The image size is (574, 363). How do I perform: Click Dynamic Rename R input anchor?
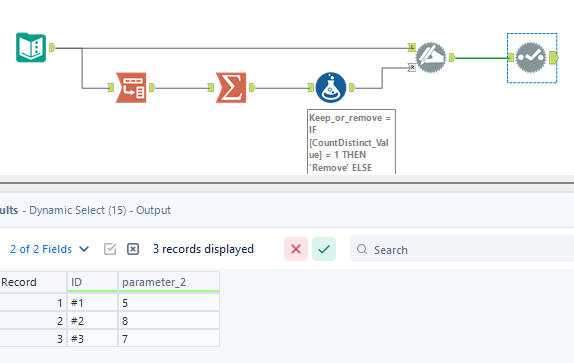412,67
